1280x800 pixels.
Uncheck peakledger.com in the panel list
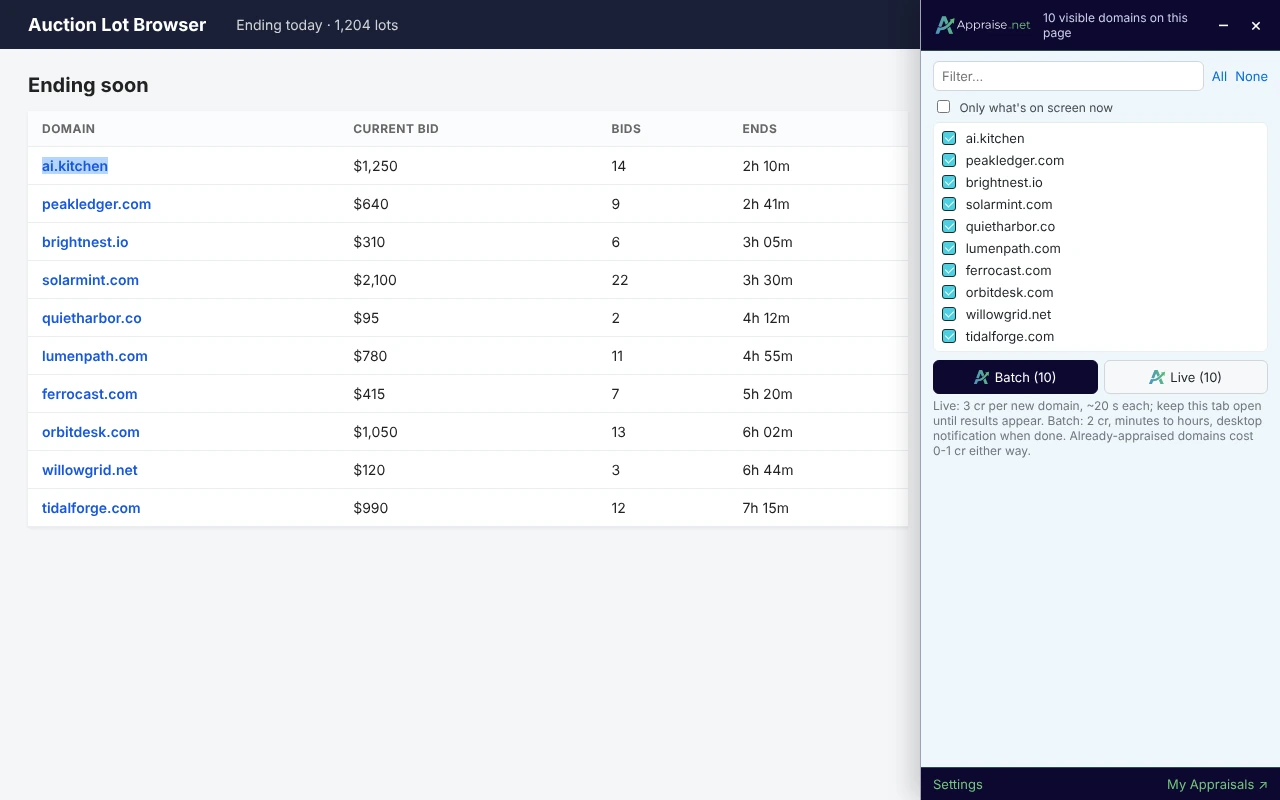(949, 160)
